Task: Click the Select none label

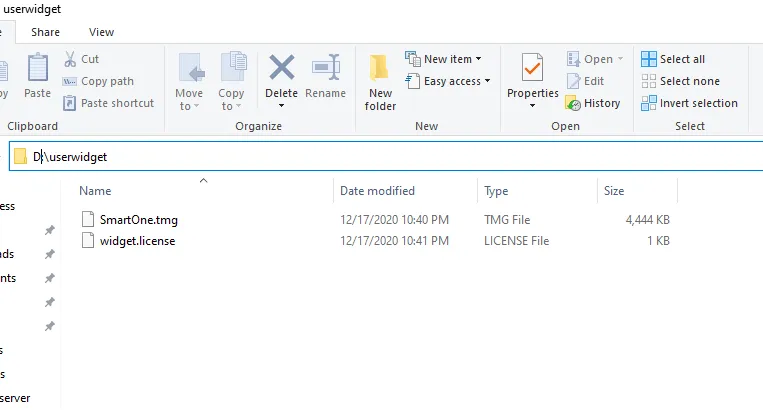Action: click(690, 81)
